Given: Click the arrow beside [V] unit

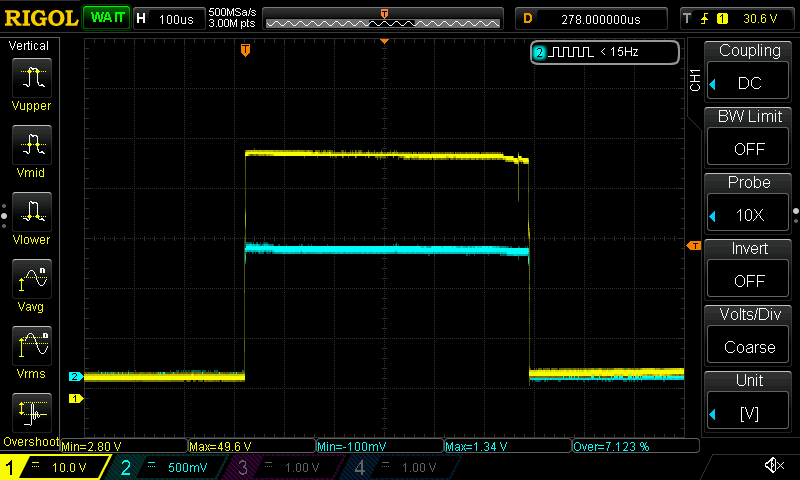Looking at the screenshot, I should pos(713,414).
